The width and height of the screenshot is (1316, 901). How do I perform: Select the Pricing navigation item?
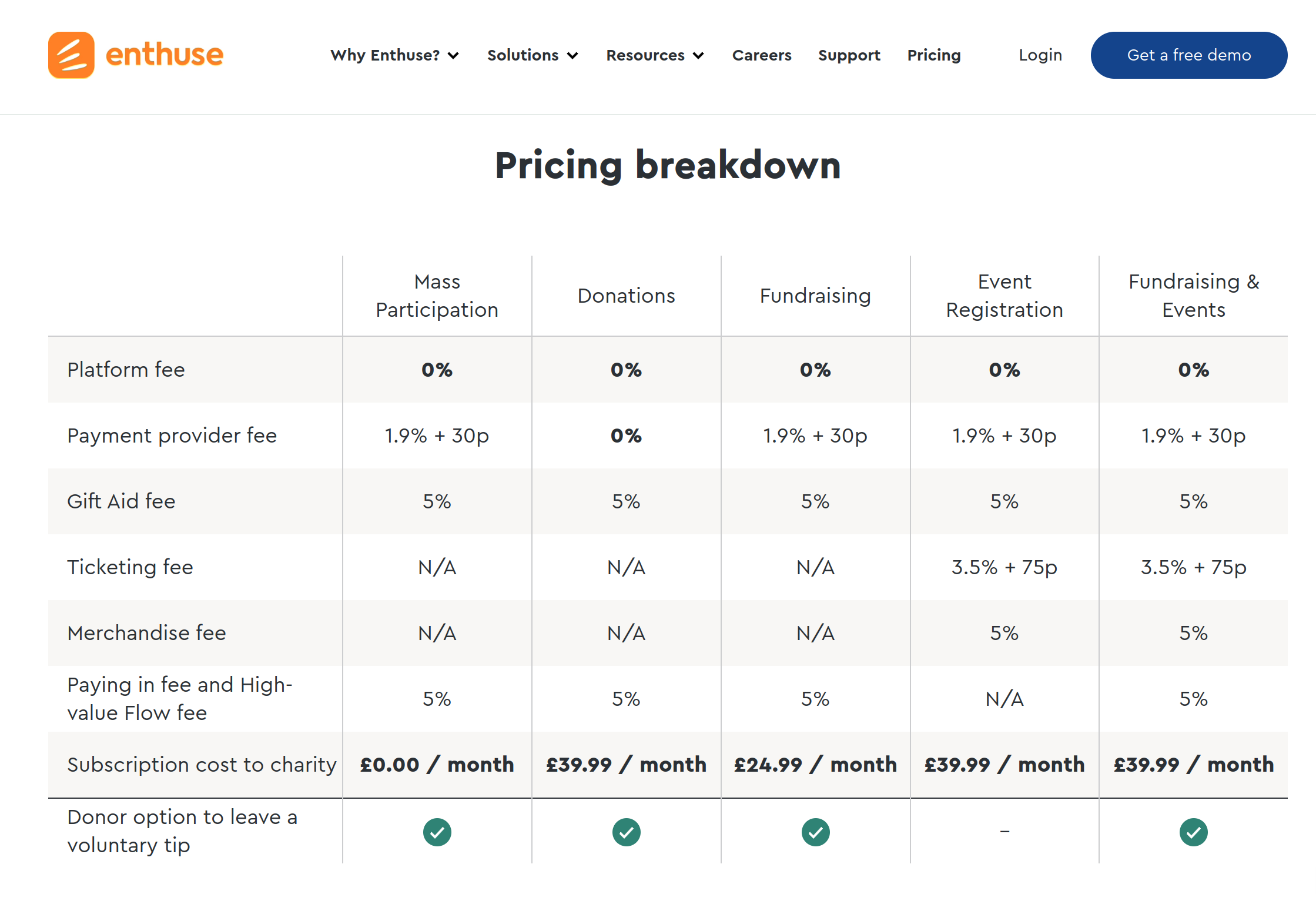point(934,55)
